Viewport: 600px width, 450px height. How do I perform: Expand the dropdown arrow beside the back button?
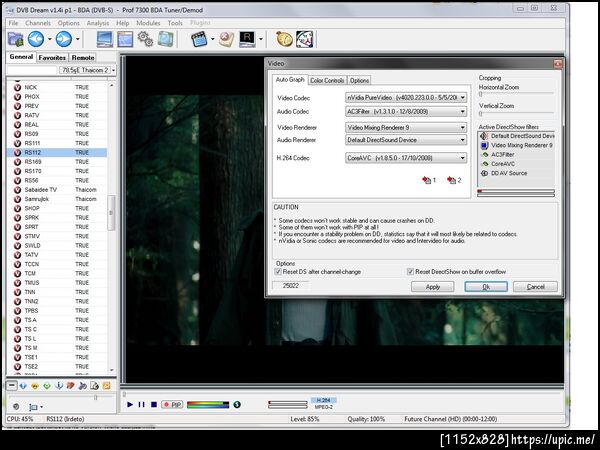(49, 39)
